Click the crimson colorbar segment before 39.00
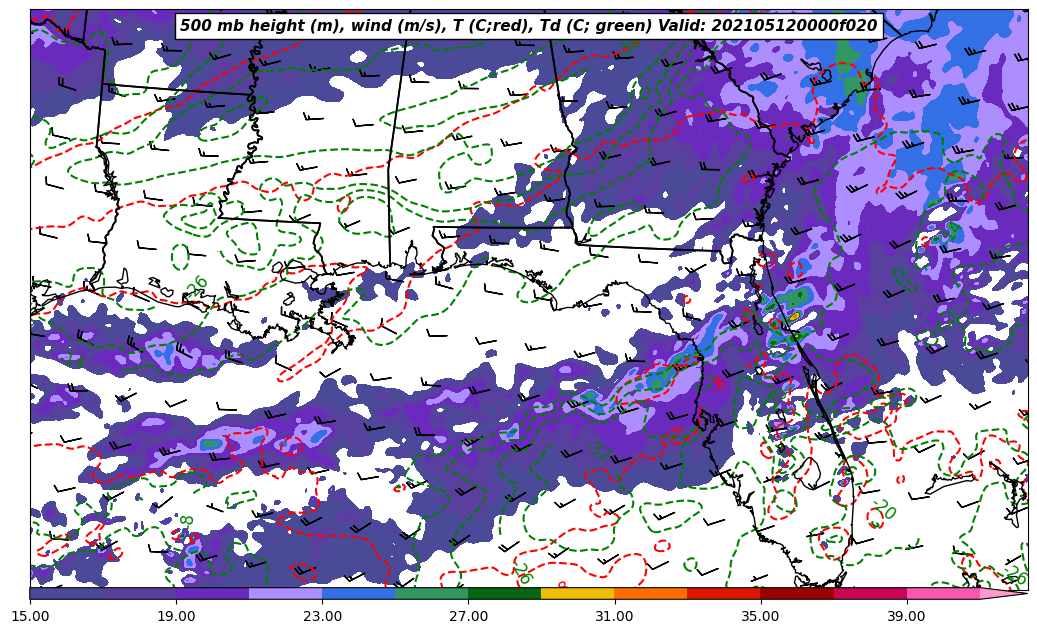 click(870, 593)
